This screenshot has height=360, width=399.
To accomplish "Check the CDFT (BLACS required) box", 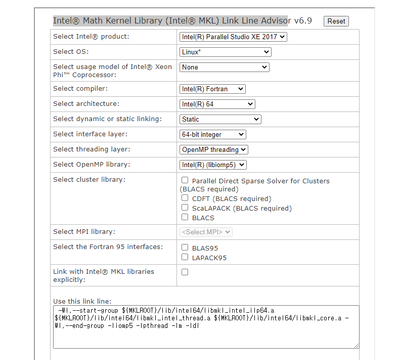I will 185,198.
